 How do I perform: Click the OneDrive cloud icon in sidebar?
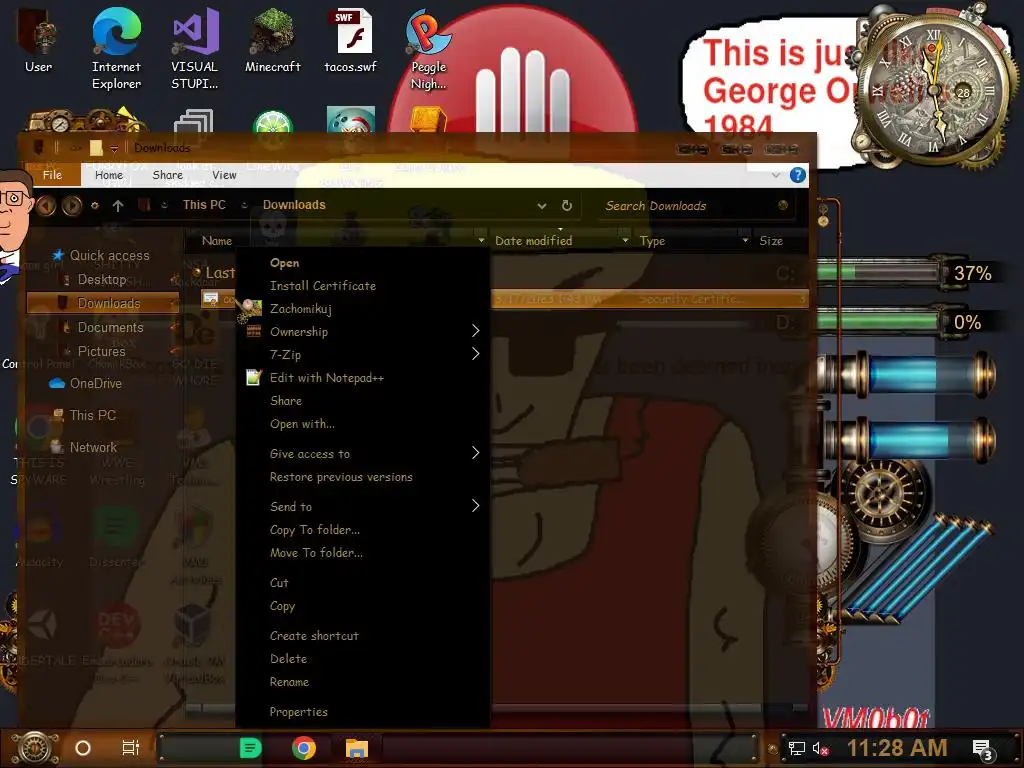tap(57, 383)
